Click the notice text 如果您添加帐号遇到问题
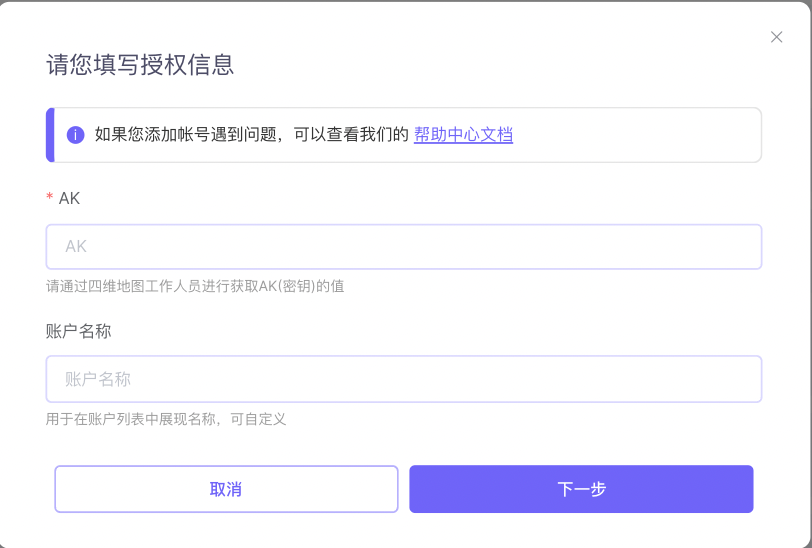Image resolution: width=812 pixels, height=548 pixels. [x=185, y=135]
